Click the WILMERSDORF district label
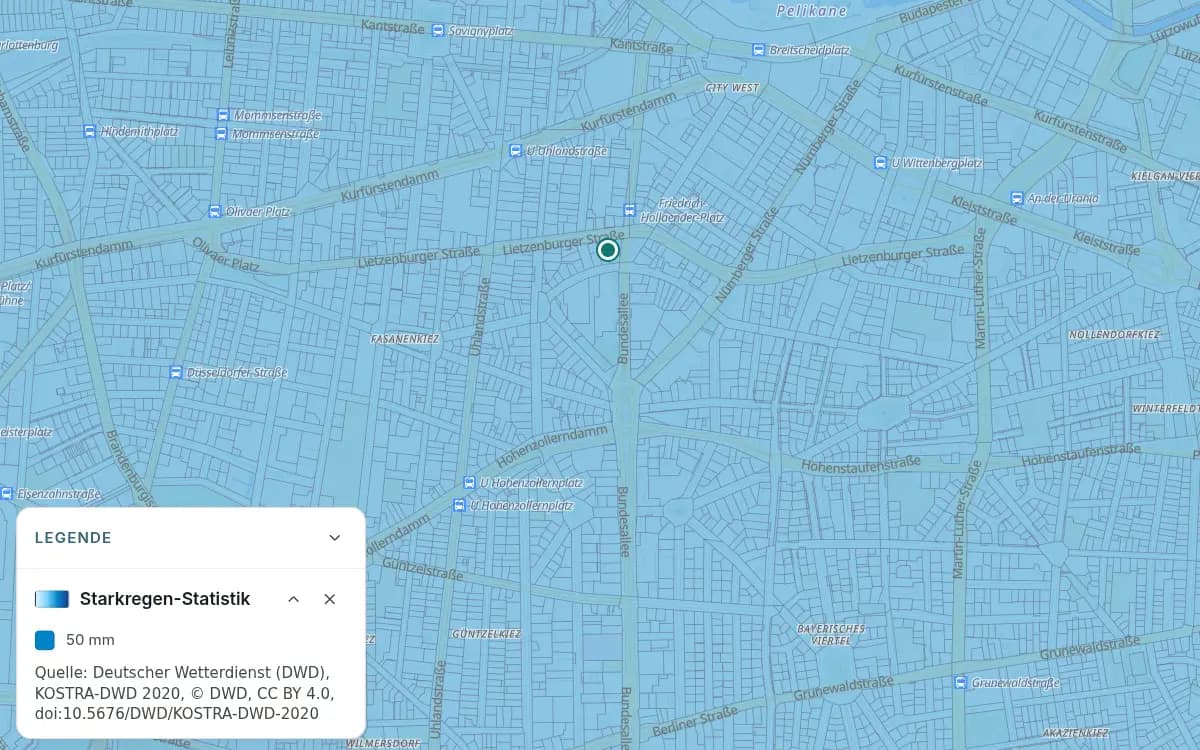This screenshot has width=1200, height=750. click(382, 743)
